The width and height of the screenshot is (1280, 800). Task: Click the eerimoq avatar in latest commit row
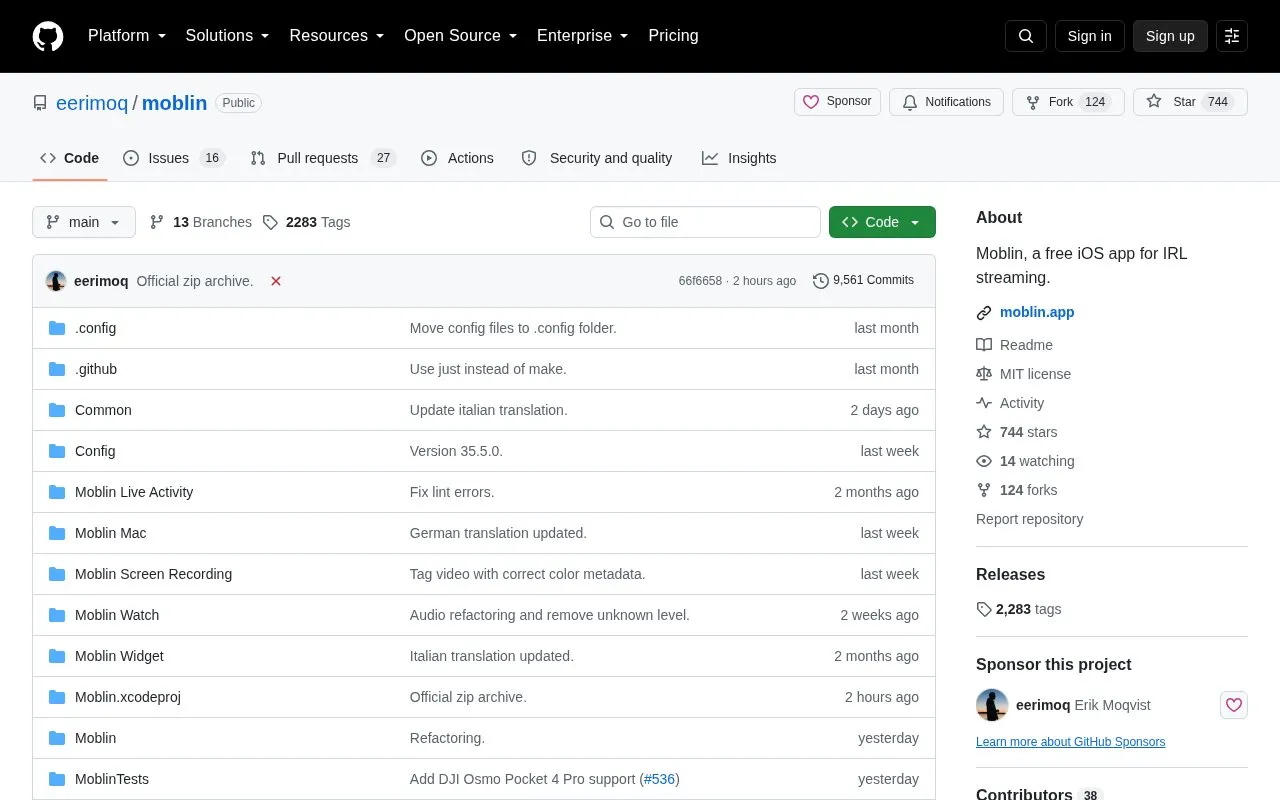(x=56, y=281)
